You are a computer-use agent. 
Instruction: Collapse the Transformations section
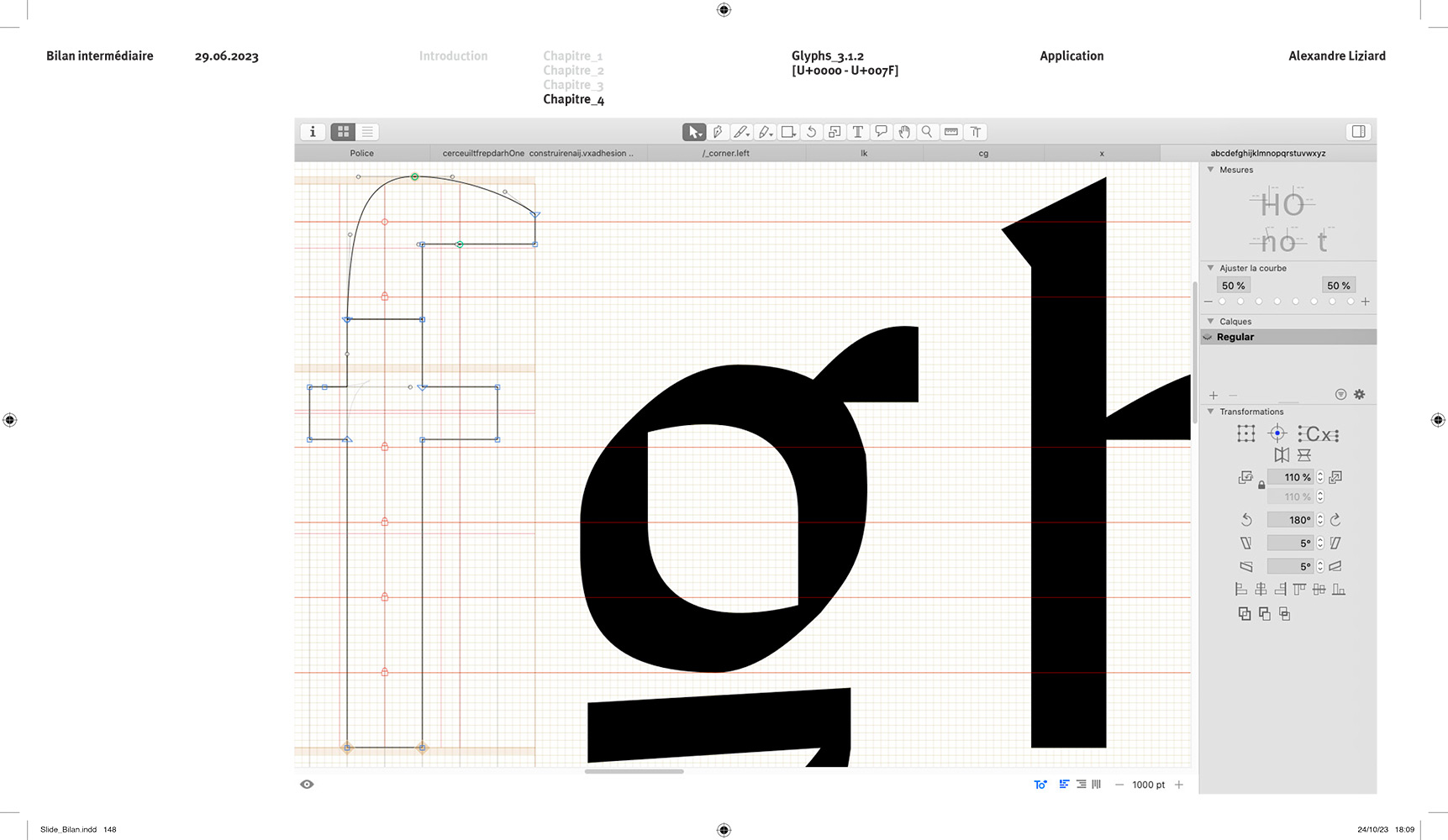tap(1210, 412)
